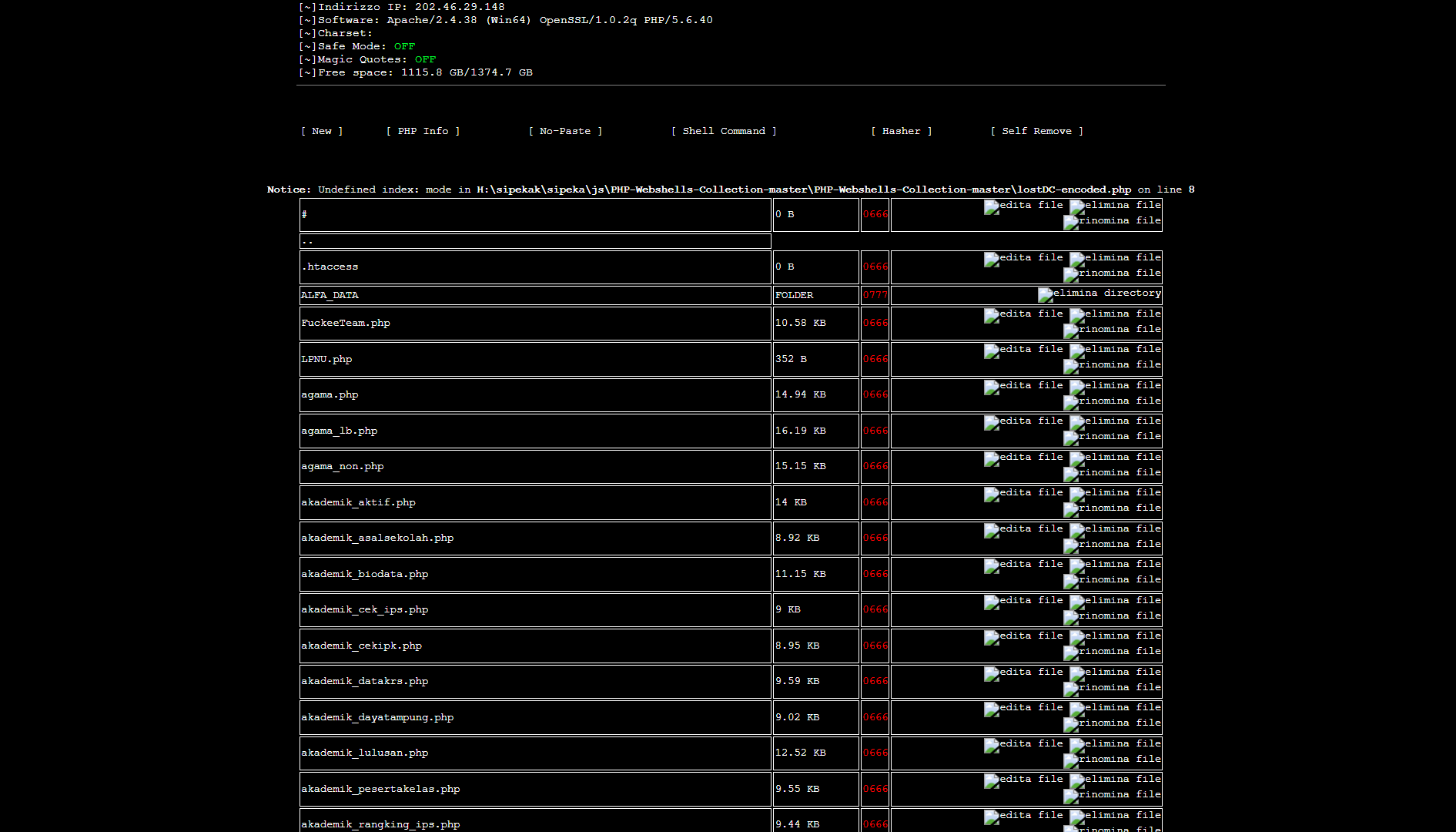Open the '#' file entry
The height and width of the screenshot is (832, 1456).
click(x=304, y=214)
